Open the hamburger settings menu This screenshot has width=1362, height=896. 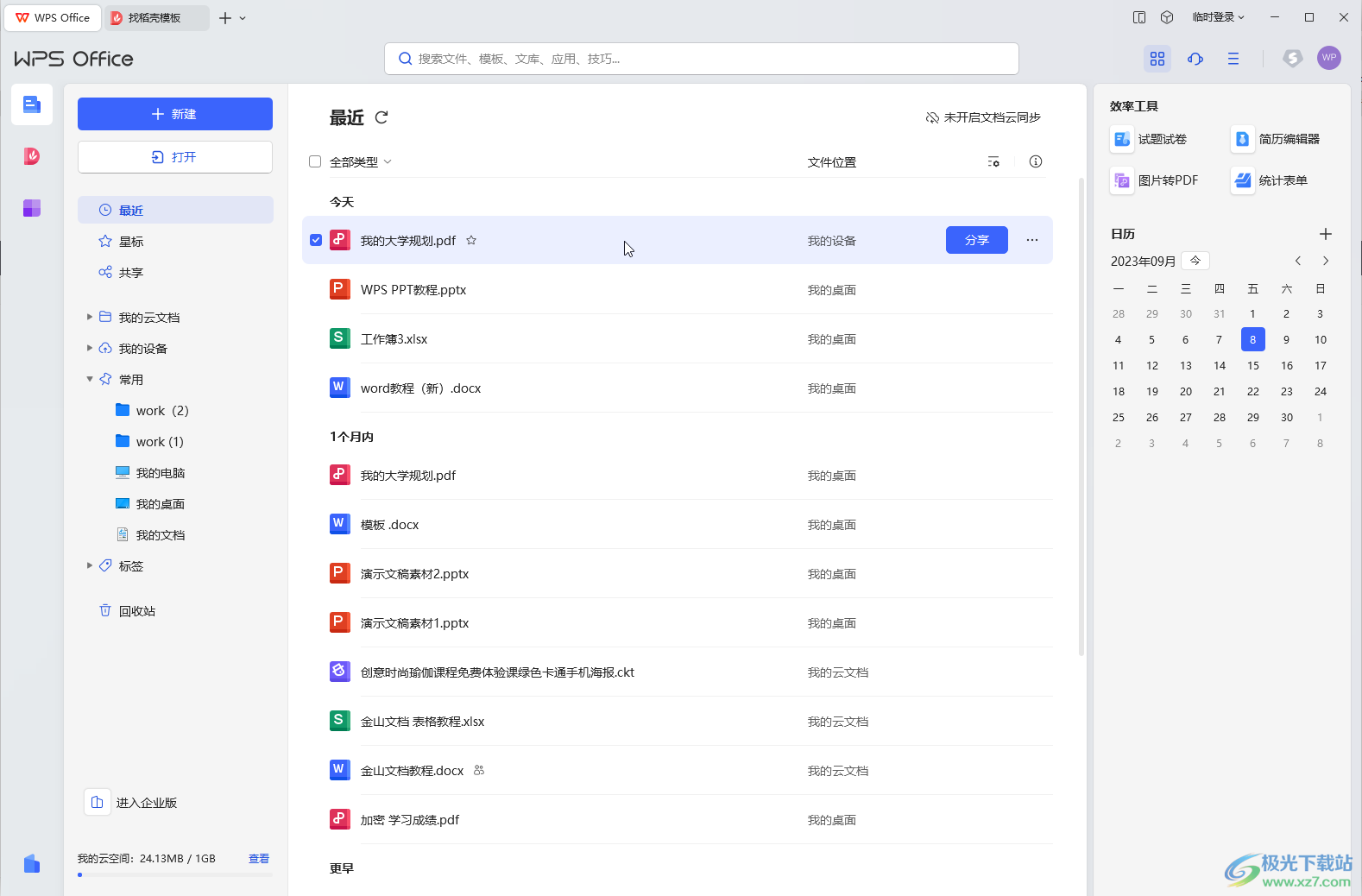tap(1233, 59)
